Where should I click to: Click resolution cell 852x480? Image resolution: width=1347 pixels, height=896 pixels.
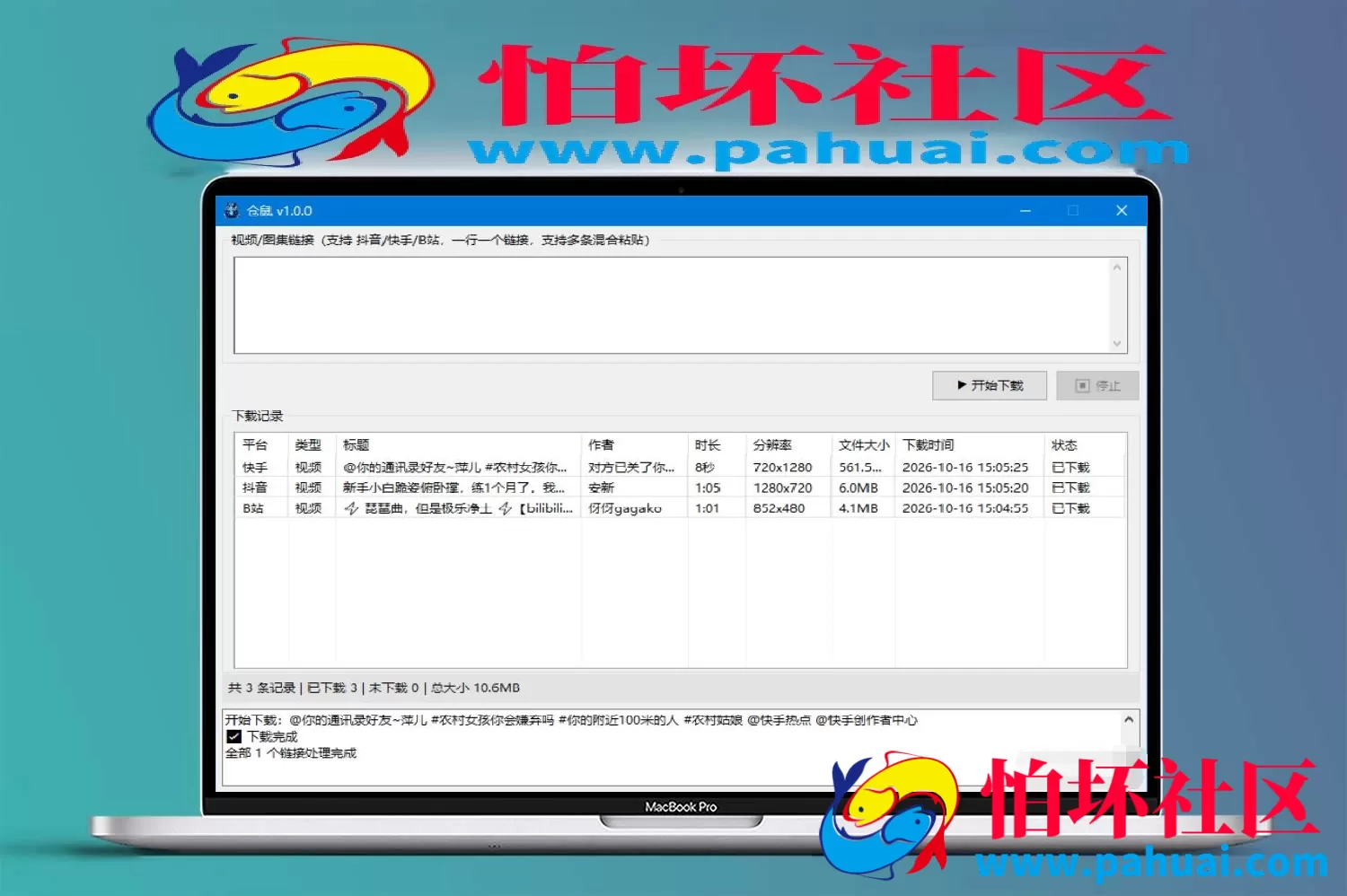pyautogui.click(x=779, y=508)
